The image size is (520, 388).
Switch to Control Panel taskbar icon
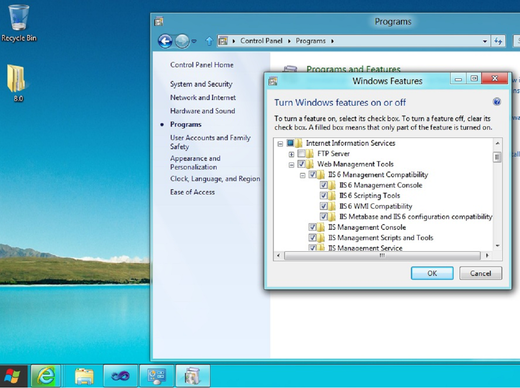pos(157,376)
